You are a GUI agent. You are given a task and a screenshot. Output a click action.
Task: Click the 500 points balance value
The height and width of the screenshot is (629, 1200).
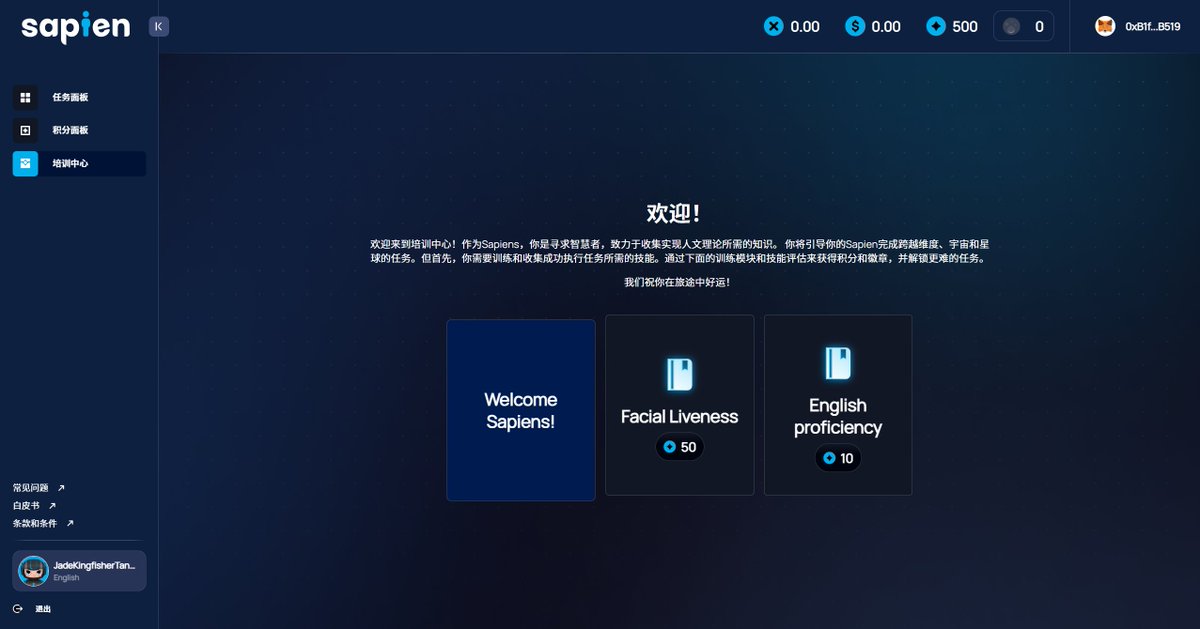click(965, 27)
